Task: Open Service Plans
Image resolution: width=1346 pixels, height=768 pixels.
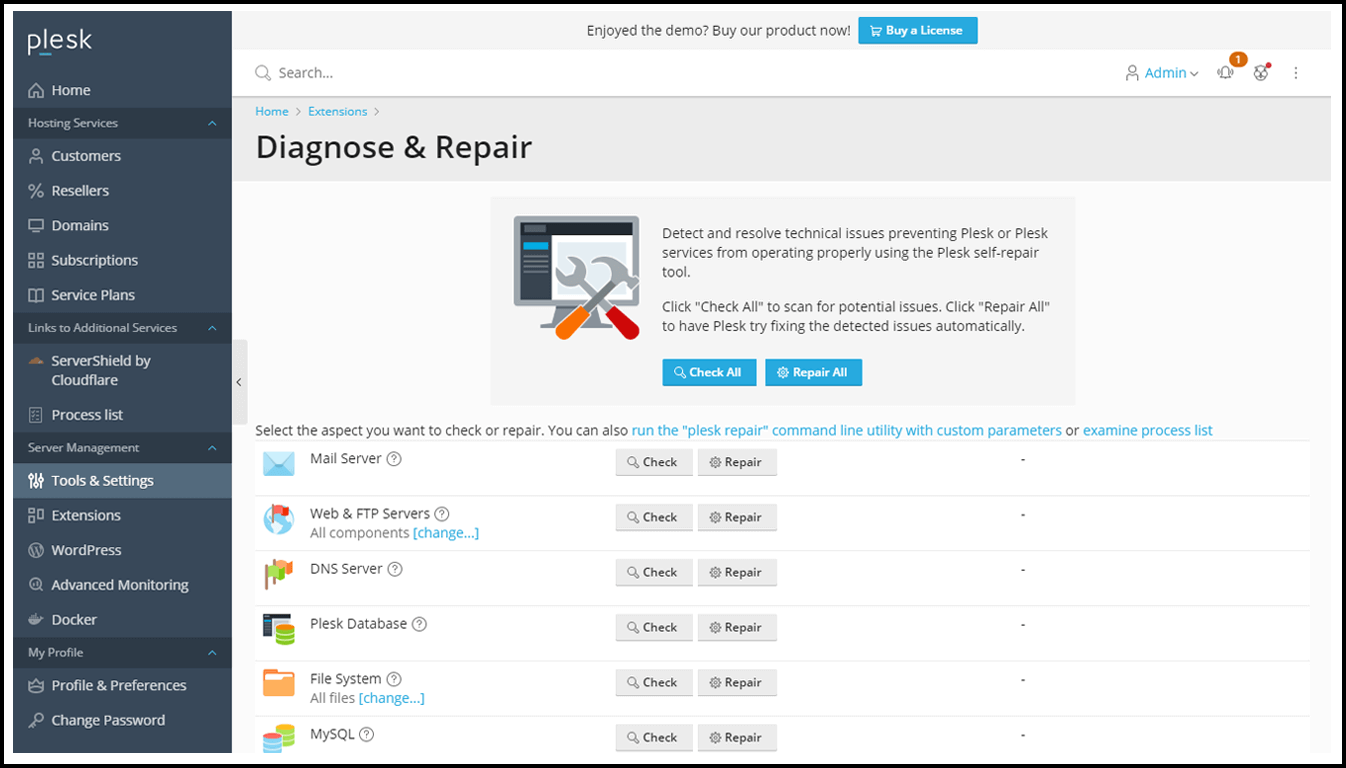Action: click(x=122, y=296)
